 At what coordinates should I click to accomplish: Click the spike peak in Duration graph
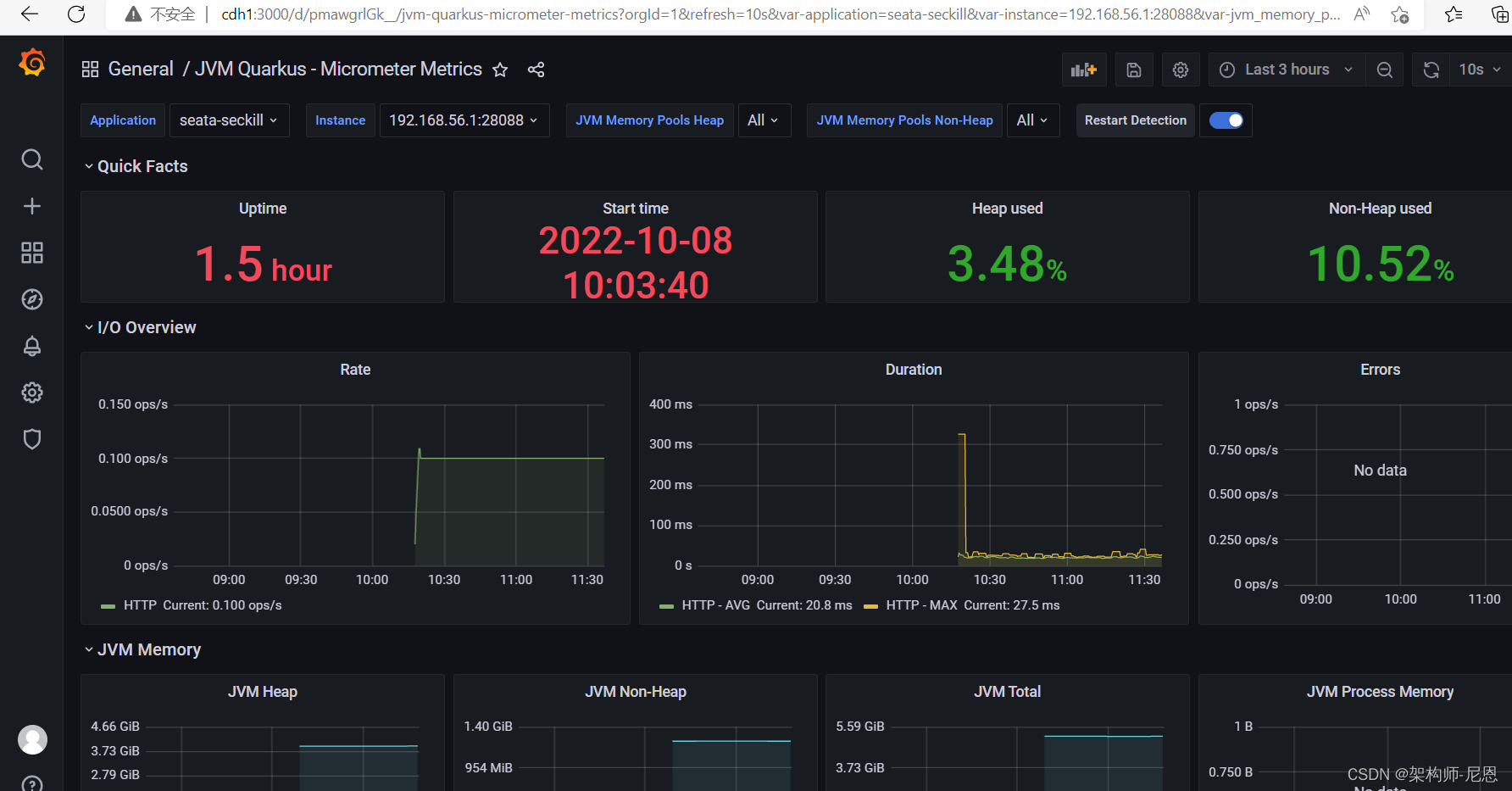tap(962, 435)
